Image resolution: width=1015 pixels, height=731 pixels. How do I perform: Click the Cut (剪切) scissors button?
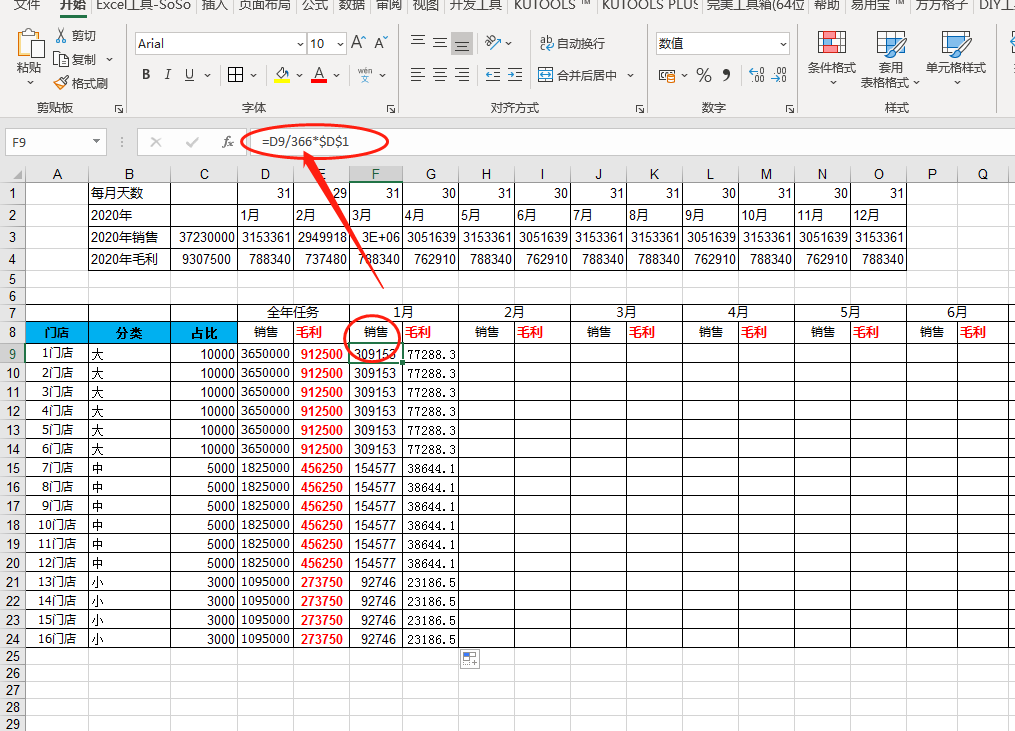pos(76,36)
